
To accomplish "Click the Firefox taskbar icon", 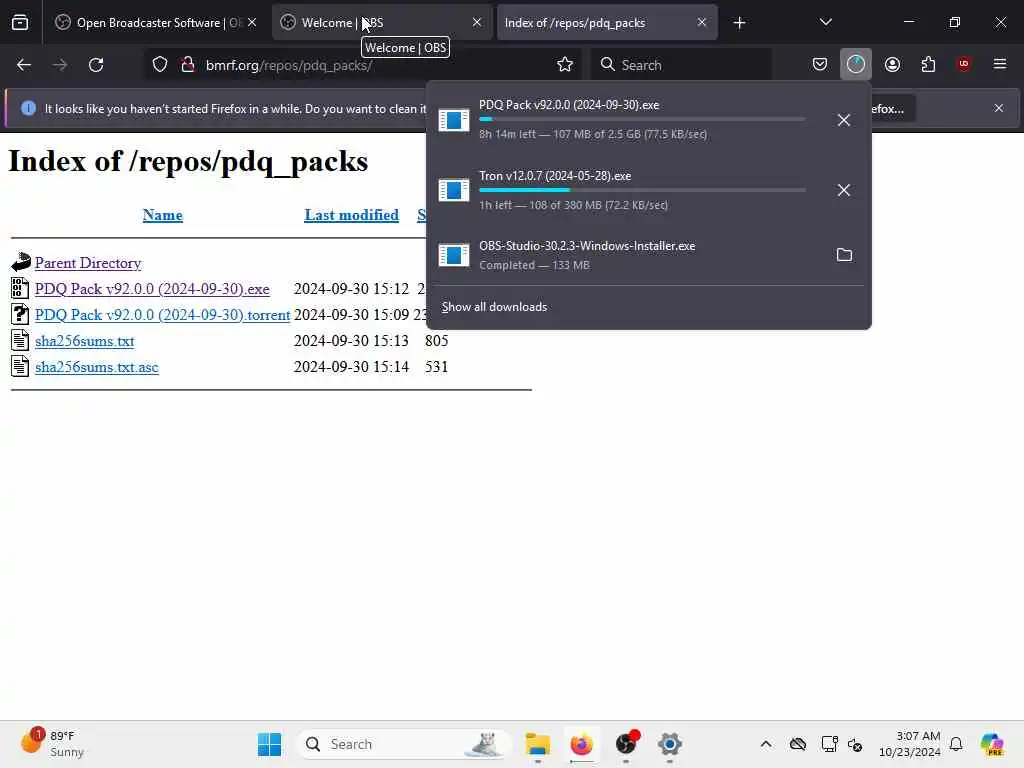I will coord(581,744).
